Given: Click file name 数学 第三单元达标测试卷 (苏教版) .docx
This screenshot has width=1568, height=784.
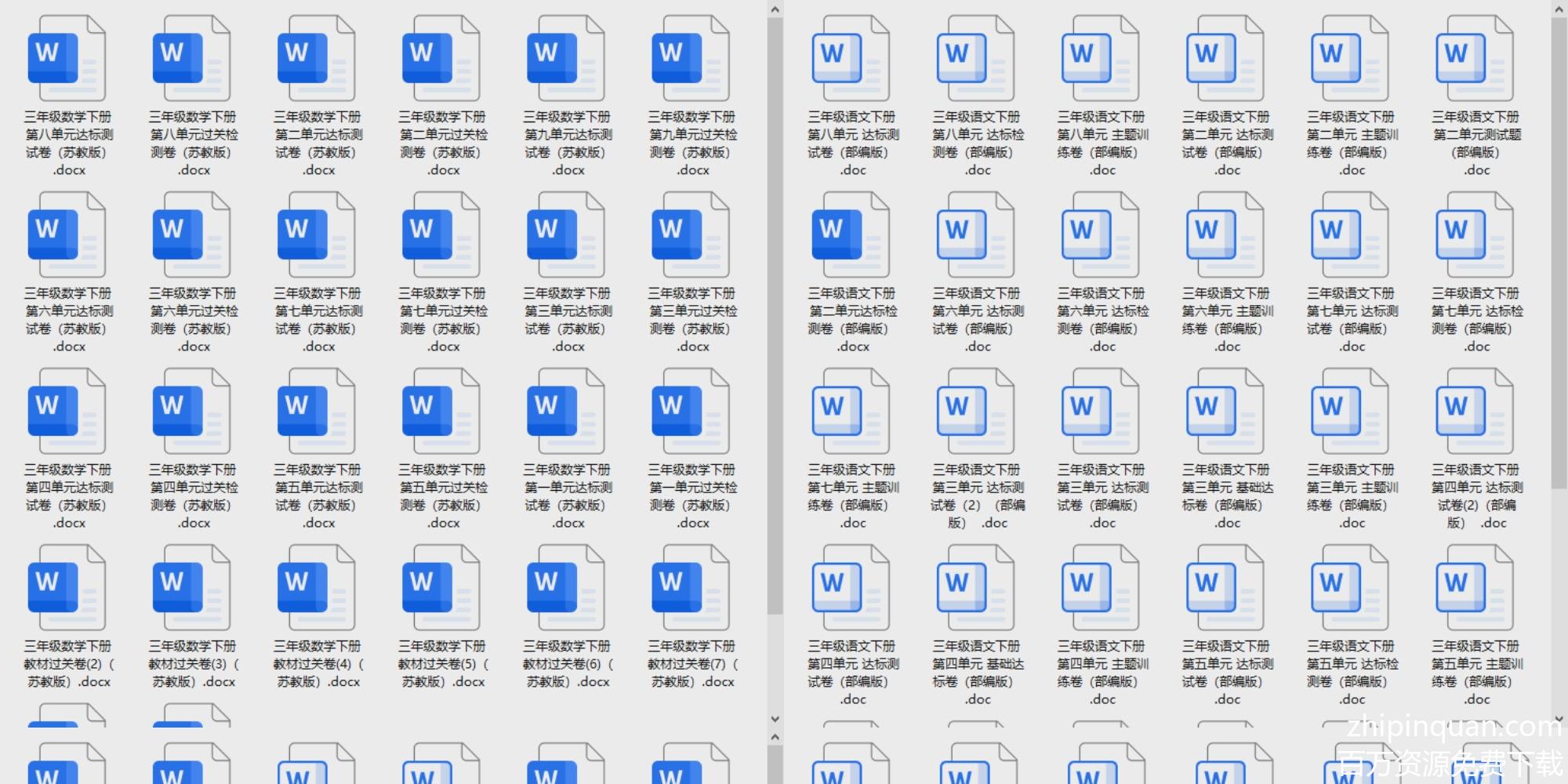Looking at the screenshot, I should [x=568, y=320].
